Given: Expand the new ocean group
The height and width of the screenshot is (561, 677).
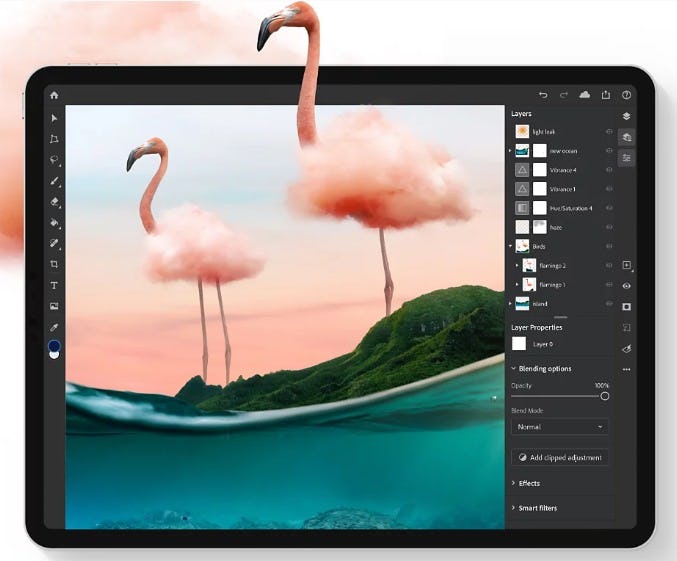Looking at the screenshot, I should [x=510, y=151].
